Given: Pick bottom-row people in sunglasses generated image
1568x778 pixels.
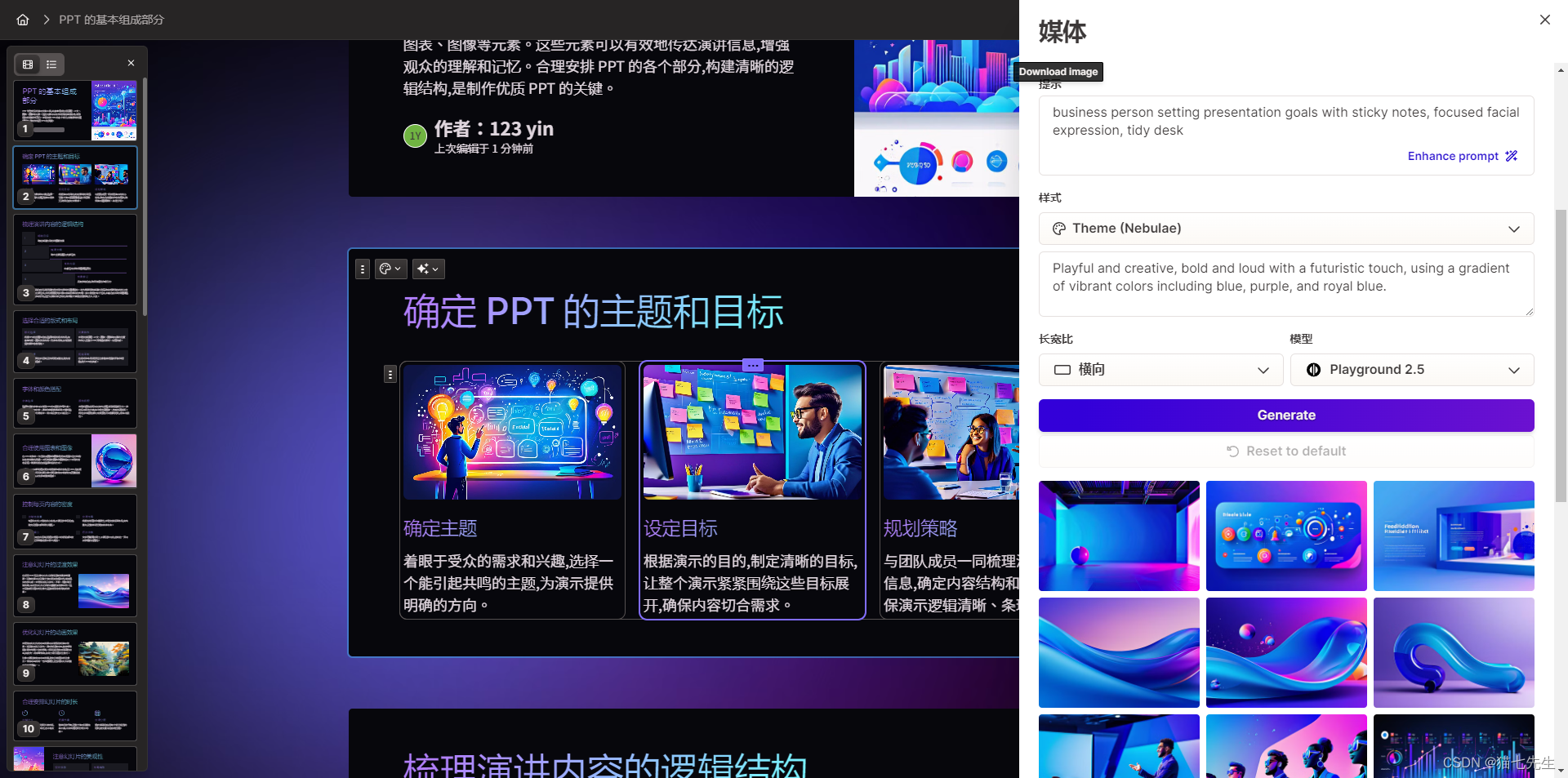Looking at the screenshot, I should tap(1286, 746).
